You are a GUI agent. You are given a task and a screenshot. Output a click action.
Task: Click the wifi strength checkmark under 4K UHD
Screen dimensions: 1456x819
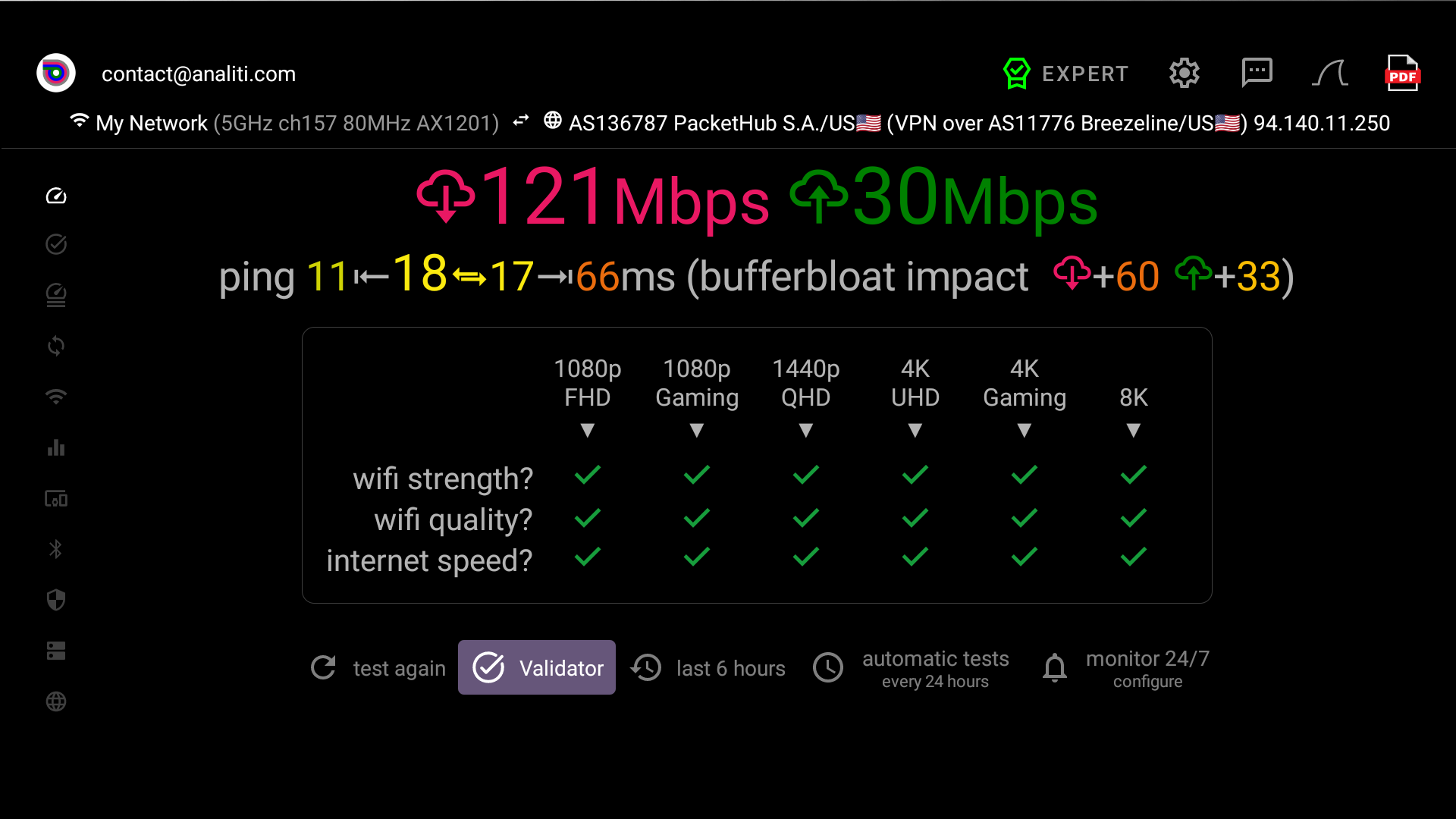(x=915, y=475)
